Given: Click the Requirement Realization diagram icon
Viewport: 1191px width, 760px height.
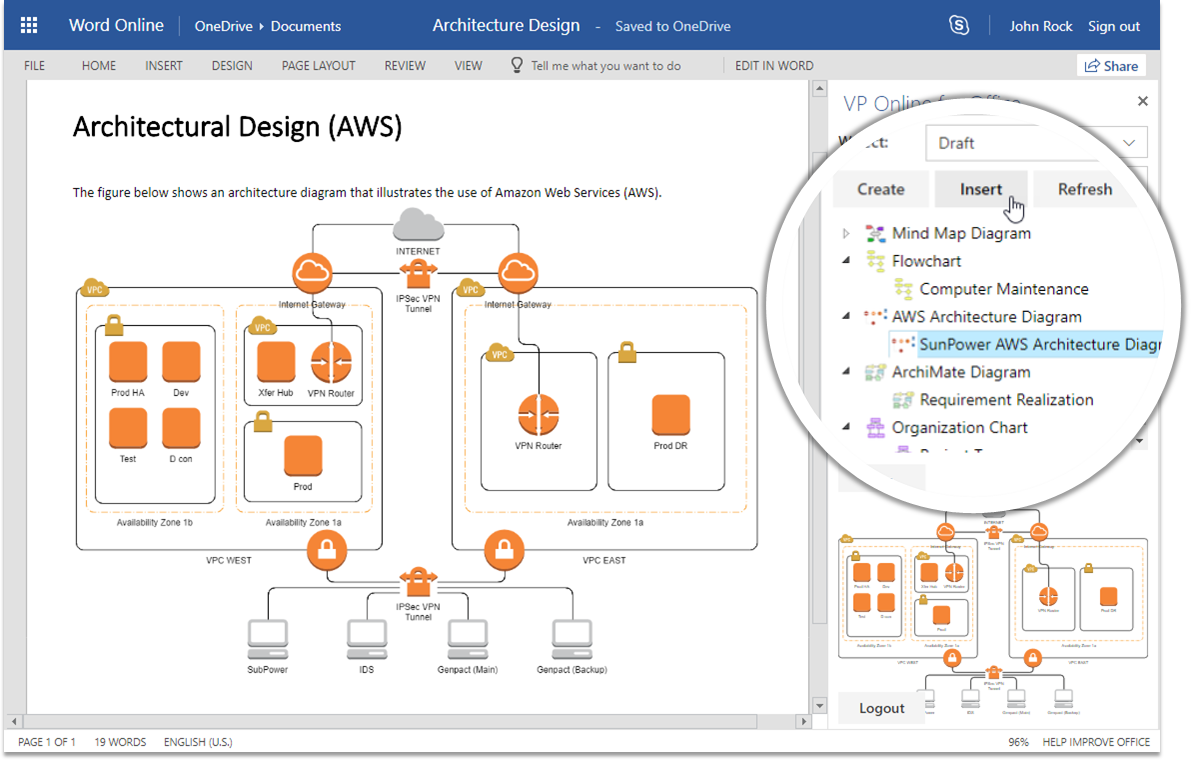Looking at the screenshot, I should (902, 399).
